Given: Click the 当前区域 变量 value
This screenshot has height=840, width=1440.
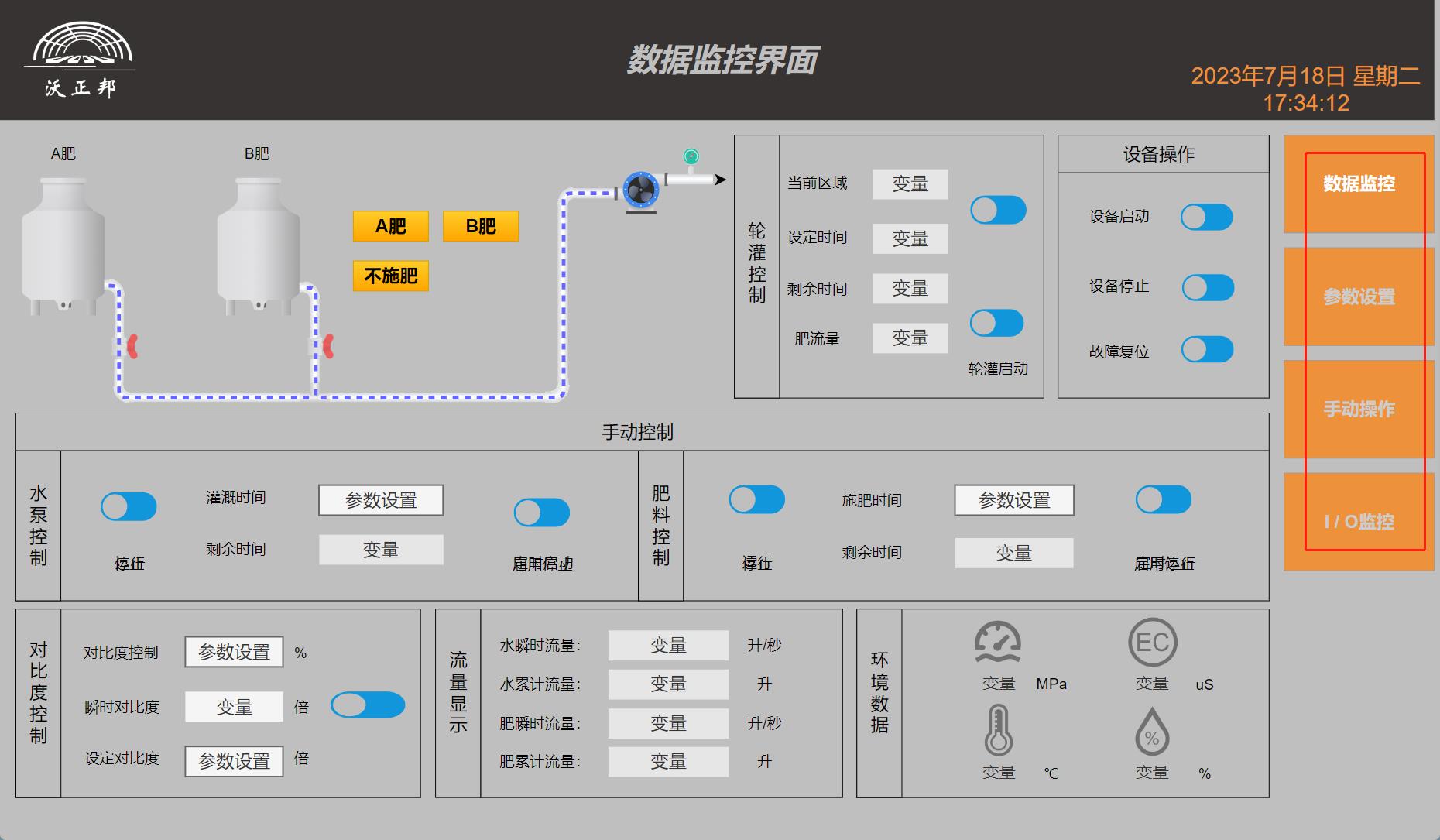Looking at the screenshot, I should point(910,184).
